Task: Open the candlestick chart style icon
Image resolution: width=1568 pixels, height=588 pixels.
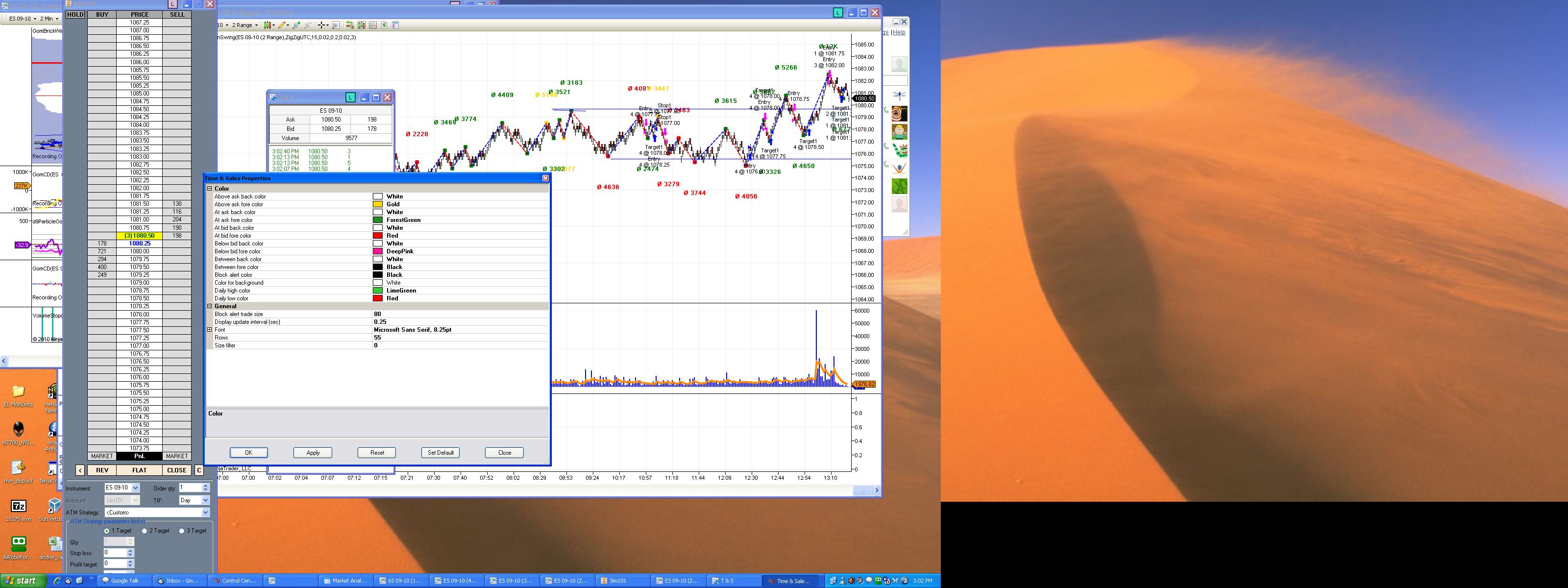Action: (x=268, y=25)
